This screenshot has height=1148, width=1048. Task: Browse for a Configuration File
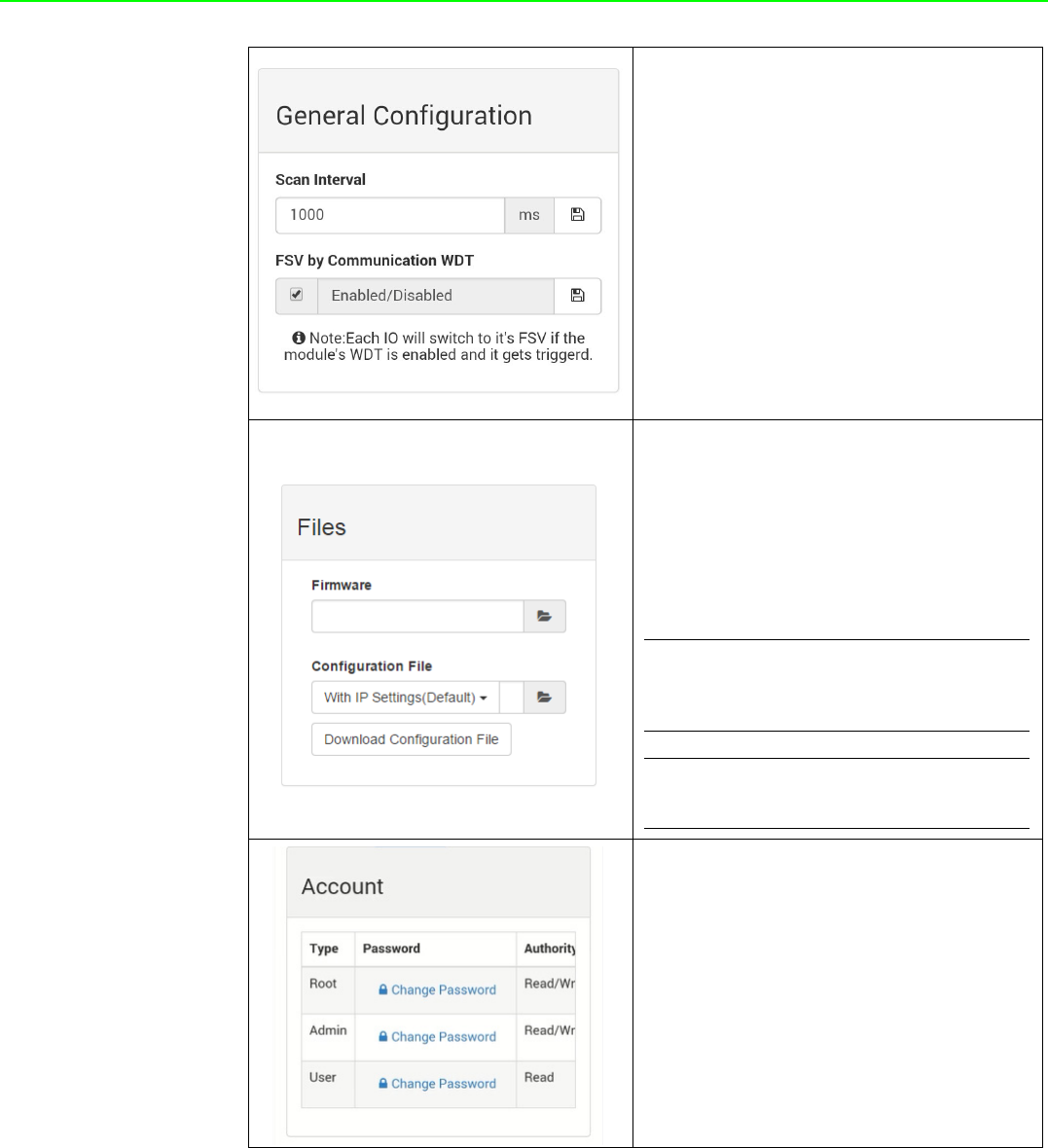(x=544, y=697)
